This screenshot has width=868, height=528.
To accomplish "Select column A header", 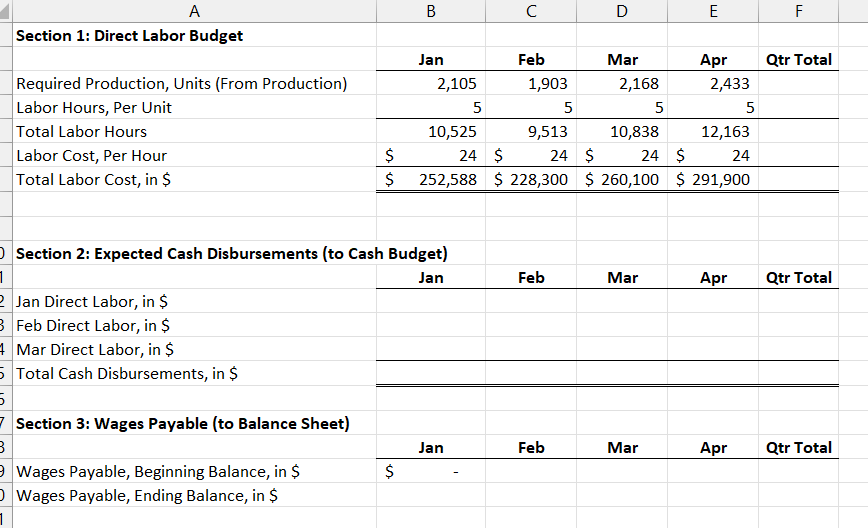I will [x=194, y=11].
